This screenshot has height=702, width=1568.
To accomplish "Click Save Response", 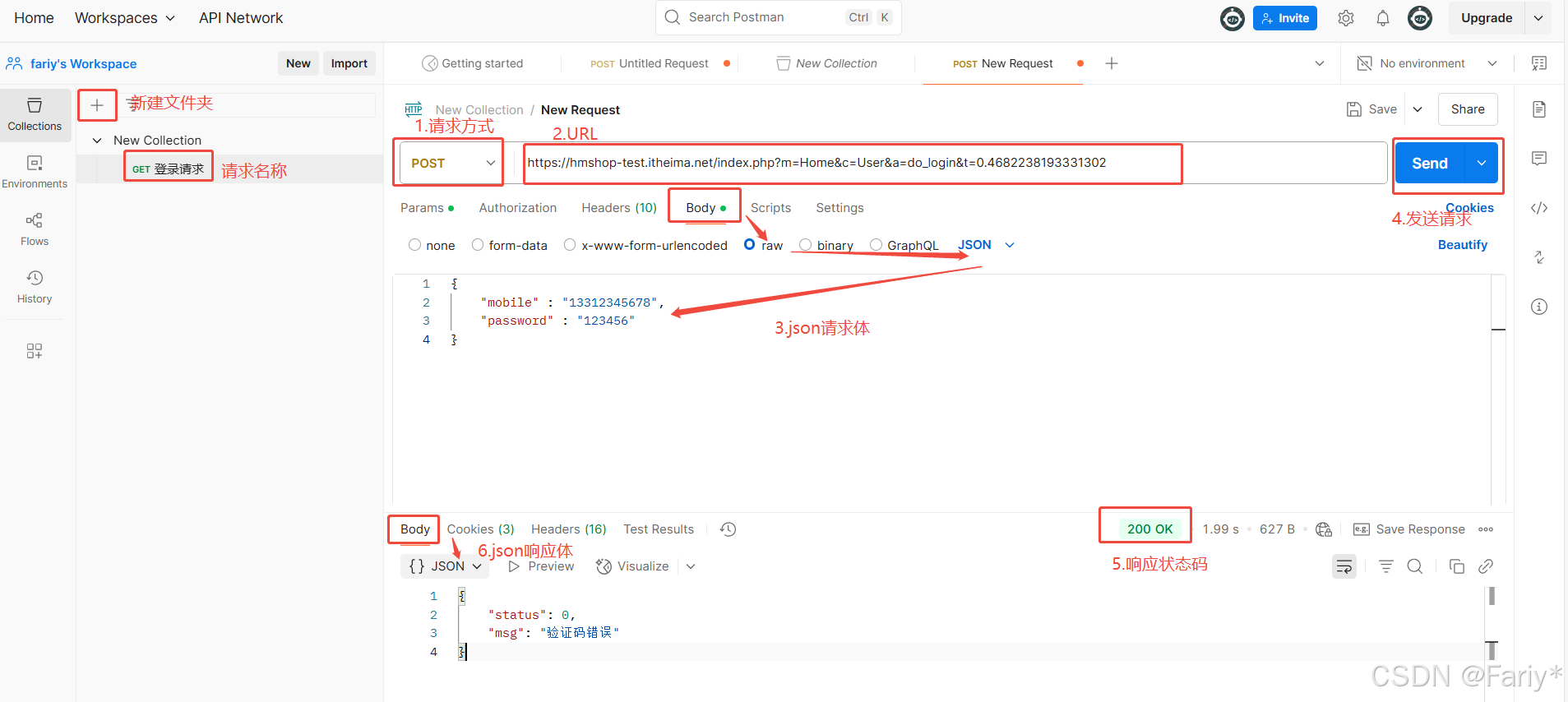I will (1409, 529).
